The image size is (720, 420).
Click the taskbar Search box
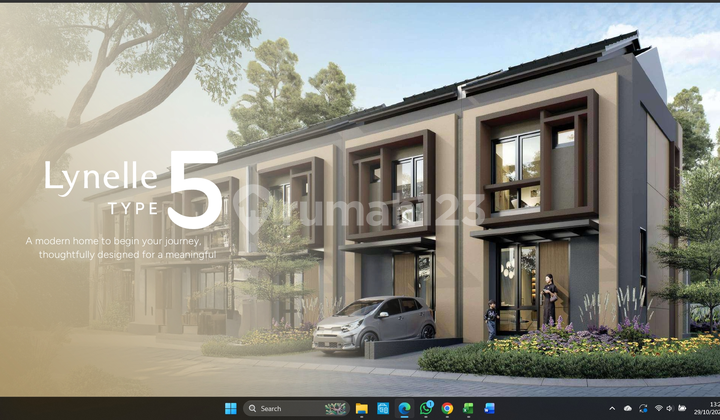pyautogui.click(x=296, y=408)
